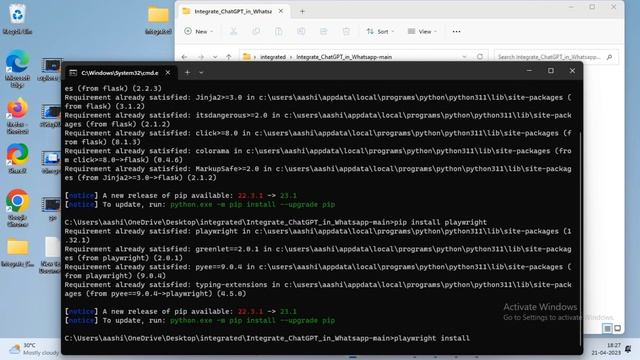This screenshot has height=360, width=640.
Task: Click the 'pip install playwright' command text
Action: [440, 222]
